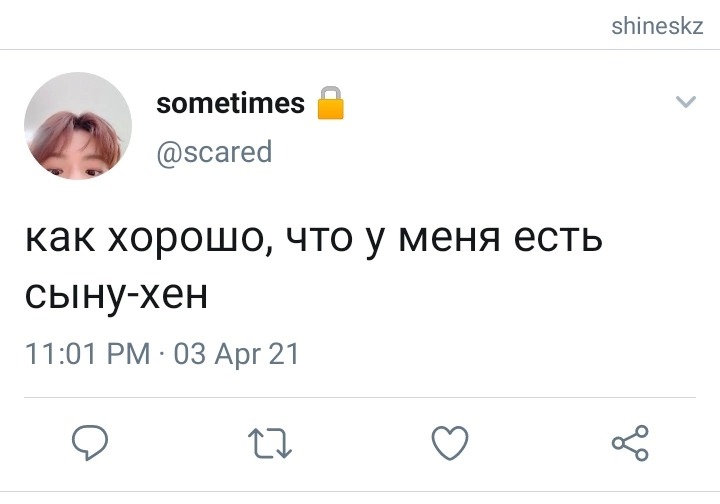720x504 pixels.
Task: Click the word сыну-хен in the tweet
Action: (117, 295)
